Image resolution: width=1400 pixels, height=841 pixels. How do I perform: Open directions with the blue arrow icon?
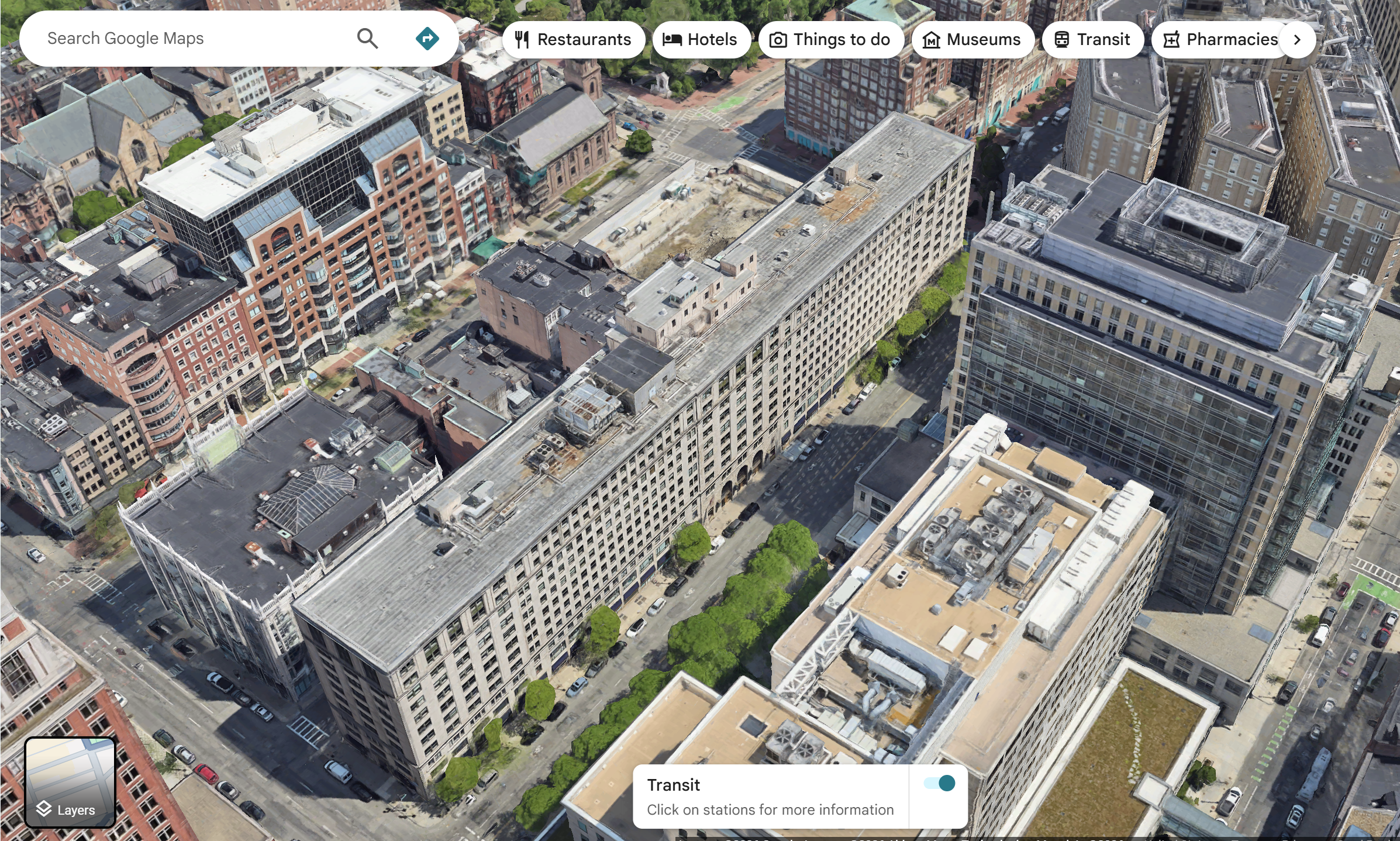click(427, 39)
